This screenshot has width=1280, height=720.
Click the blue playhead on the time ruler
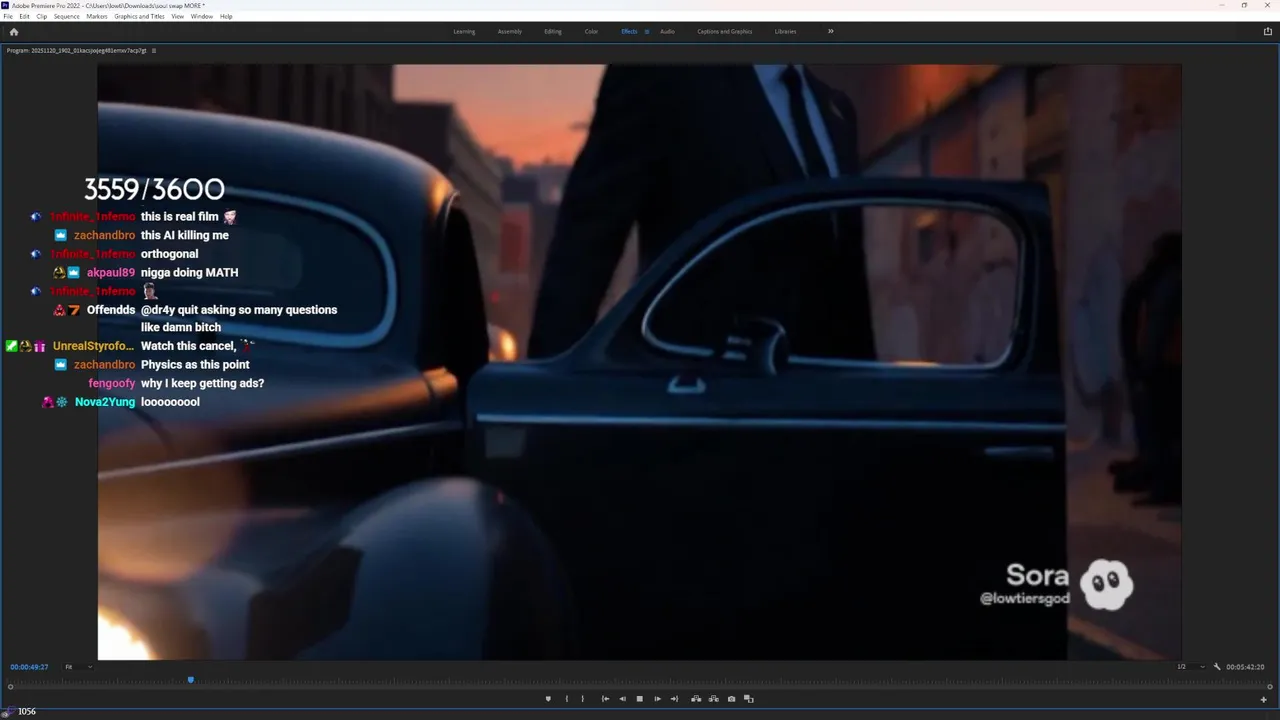point(190,680)
